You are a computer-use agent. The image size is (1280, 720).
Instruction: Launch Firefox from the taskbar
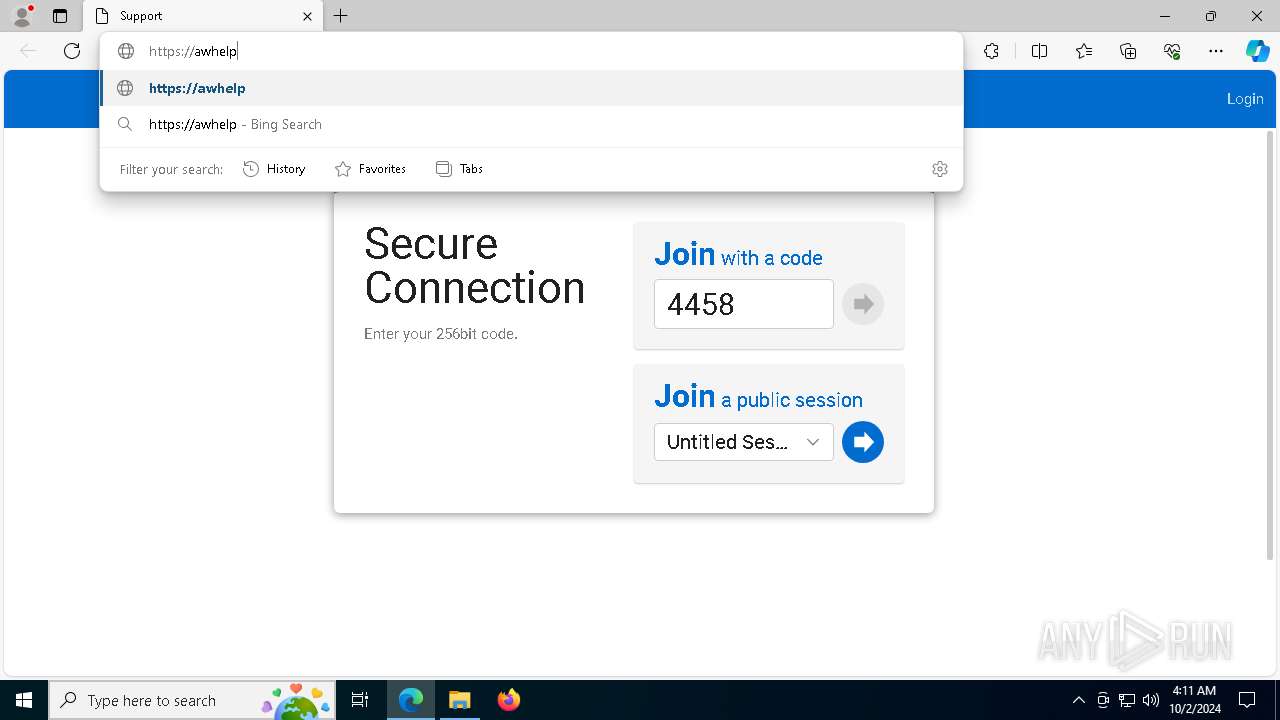click(x=508, y=700)
